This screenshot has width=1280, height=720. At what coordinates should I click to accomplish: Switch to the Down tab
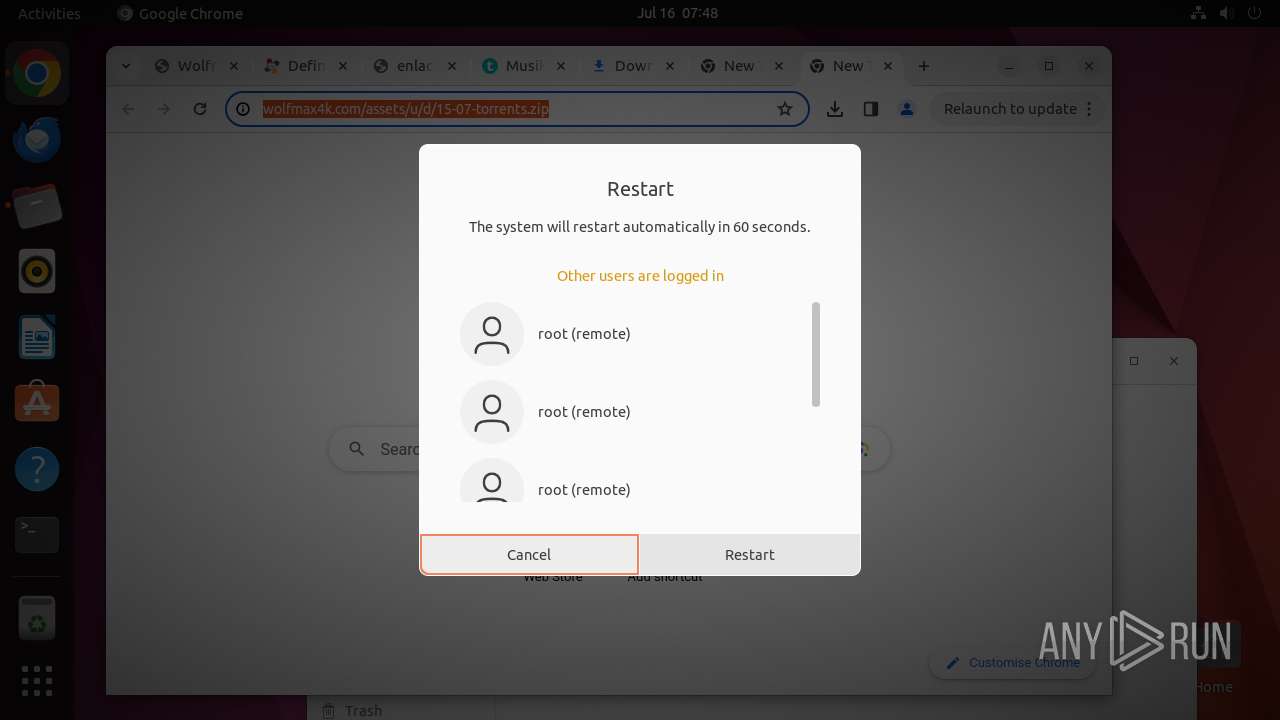633,66
